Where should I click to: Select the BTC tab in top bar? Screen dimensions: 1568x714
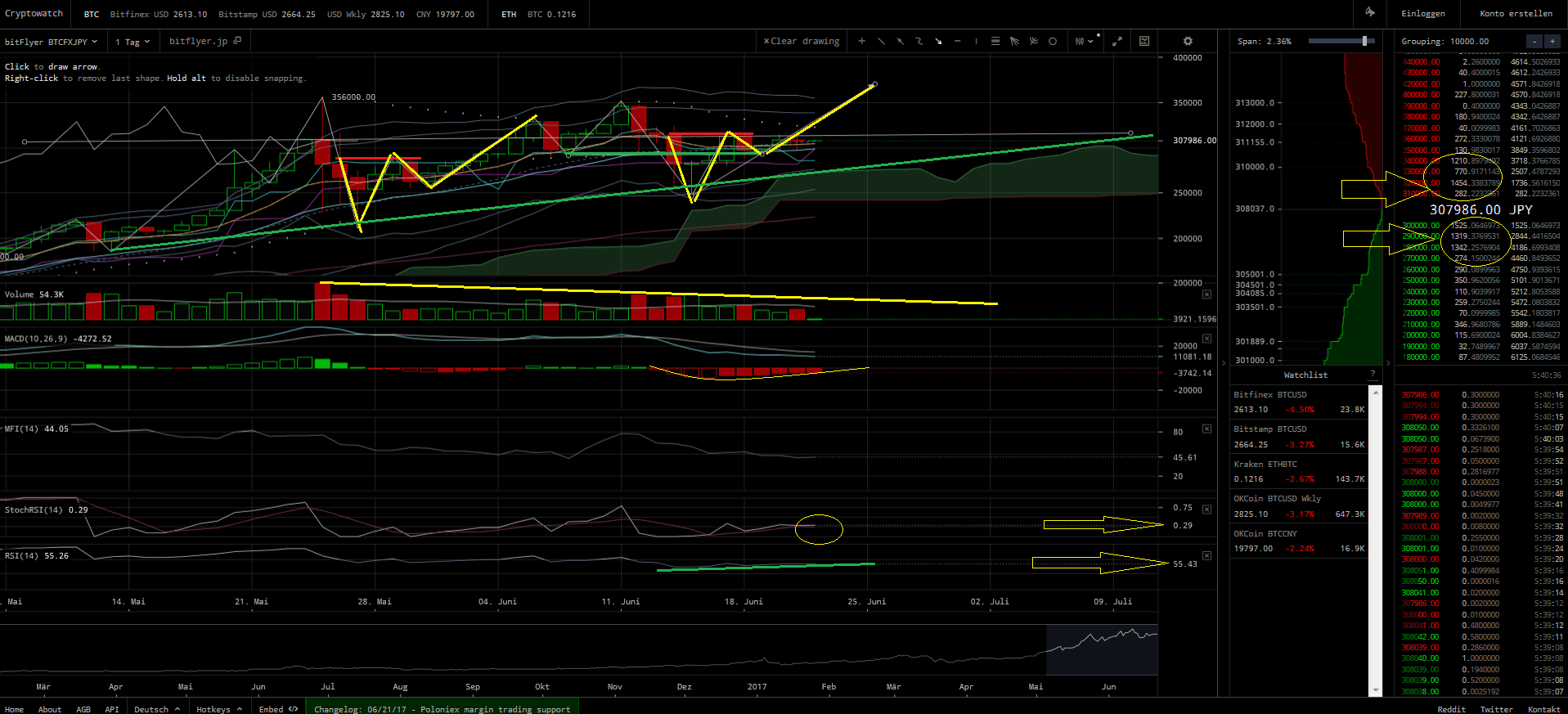coord(92,14)
